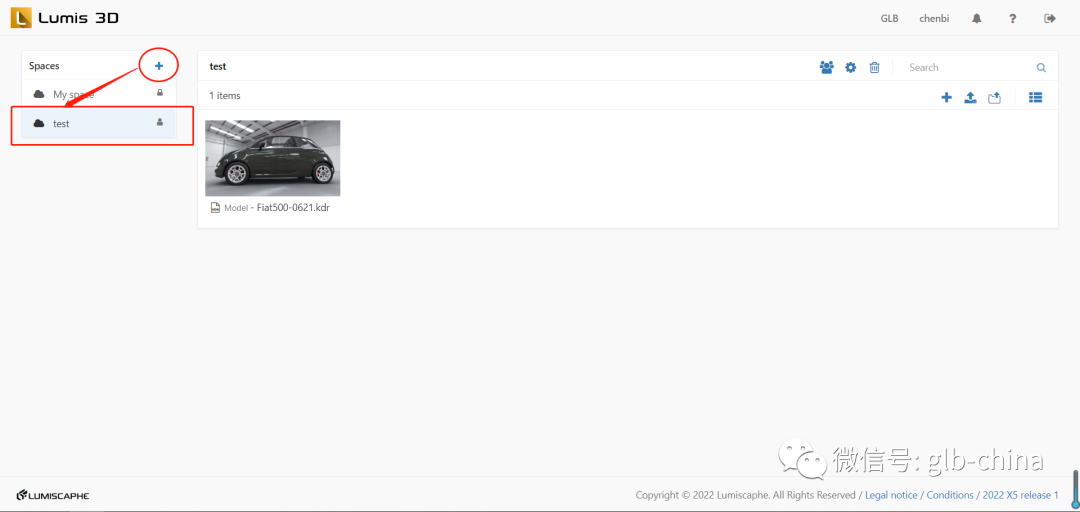Select the test space entry

tap(98, 123)
